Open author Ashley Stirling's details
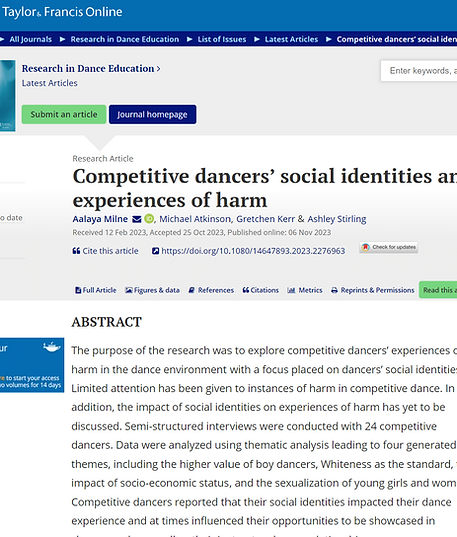This screenshot has height=537, width=457. [x=337, y=219]
